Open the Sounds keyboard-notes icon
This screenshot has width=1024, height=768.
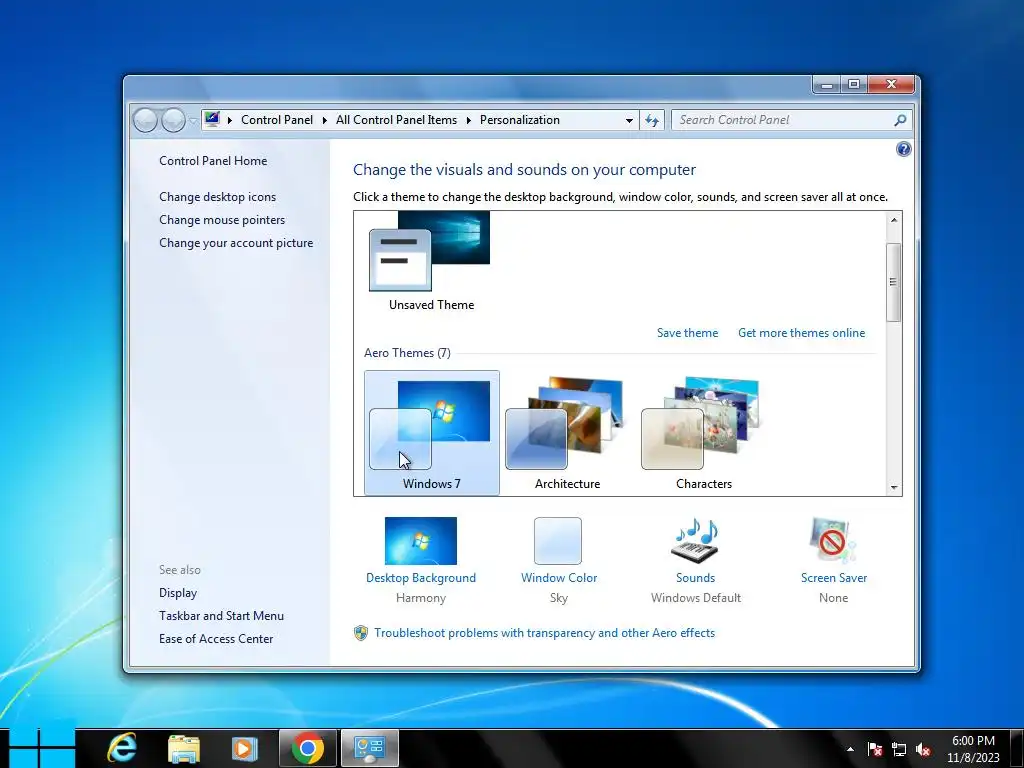[695, 541]
